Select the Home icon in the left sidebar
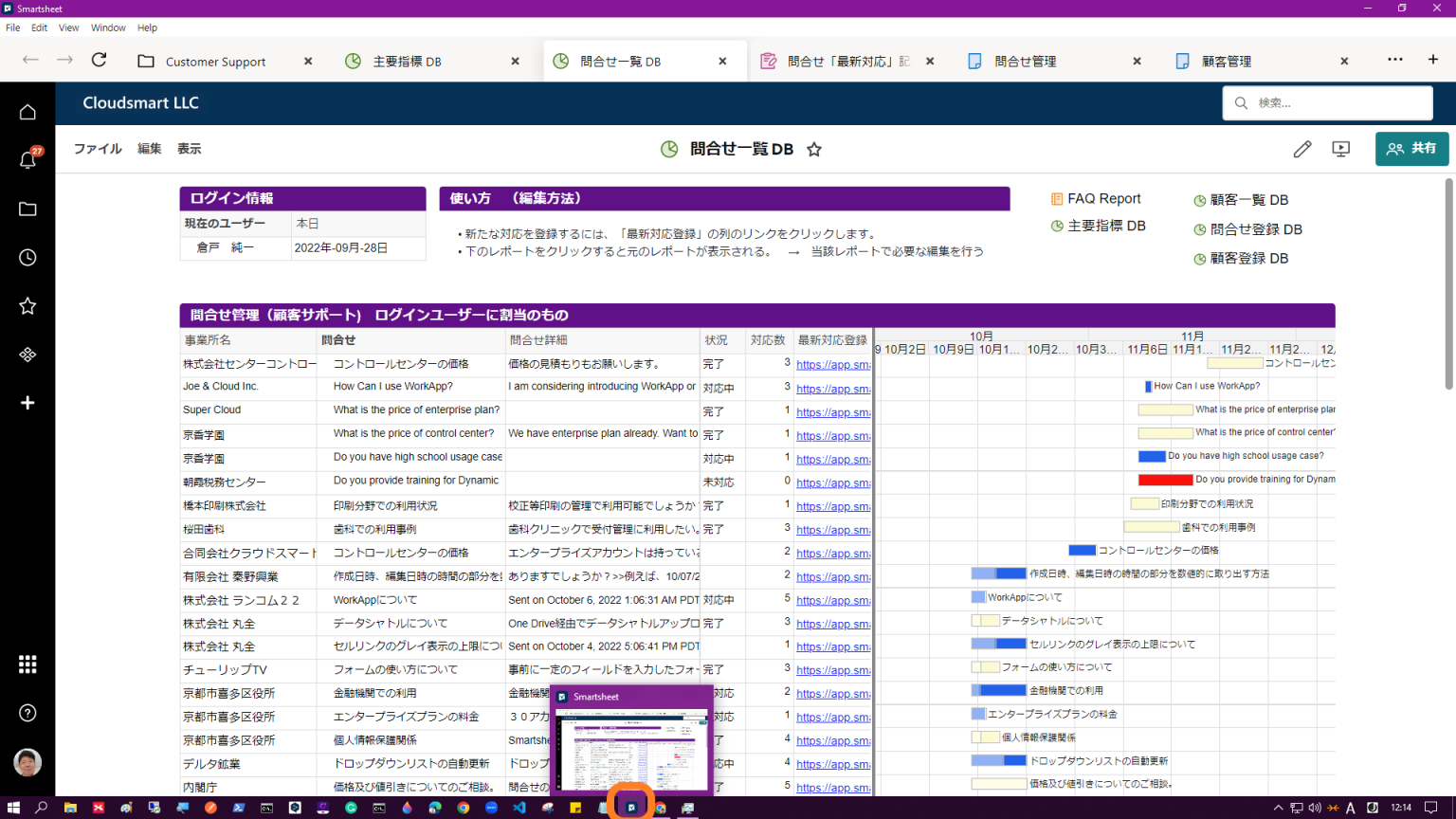Screen dimensions: 1456x819 [27, 111]
